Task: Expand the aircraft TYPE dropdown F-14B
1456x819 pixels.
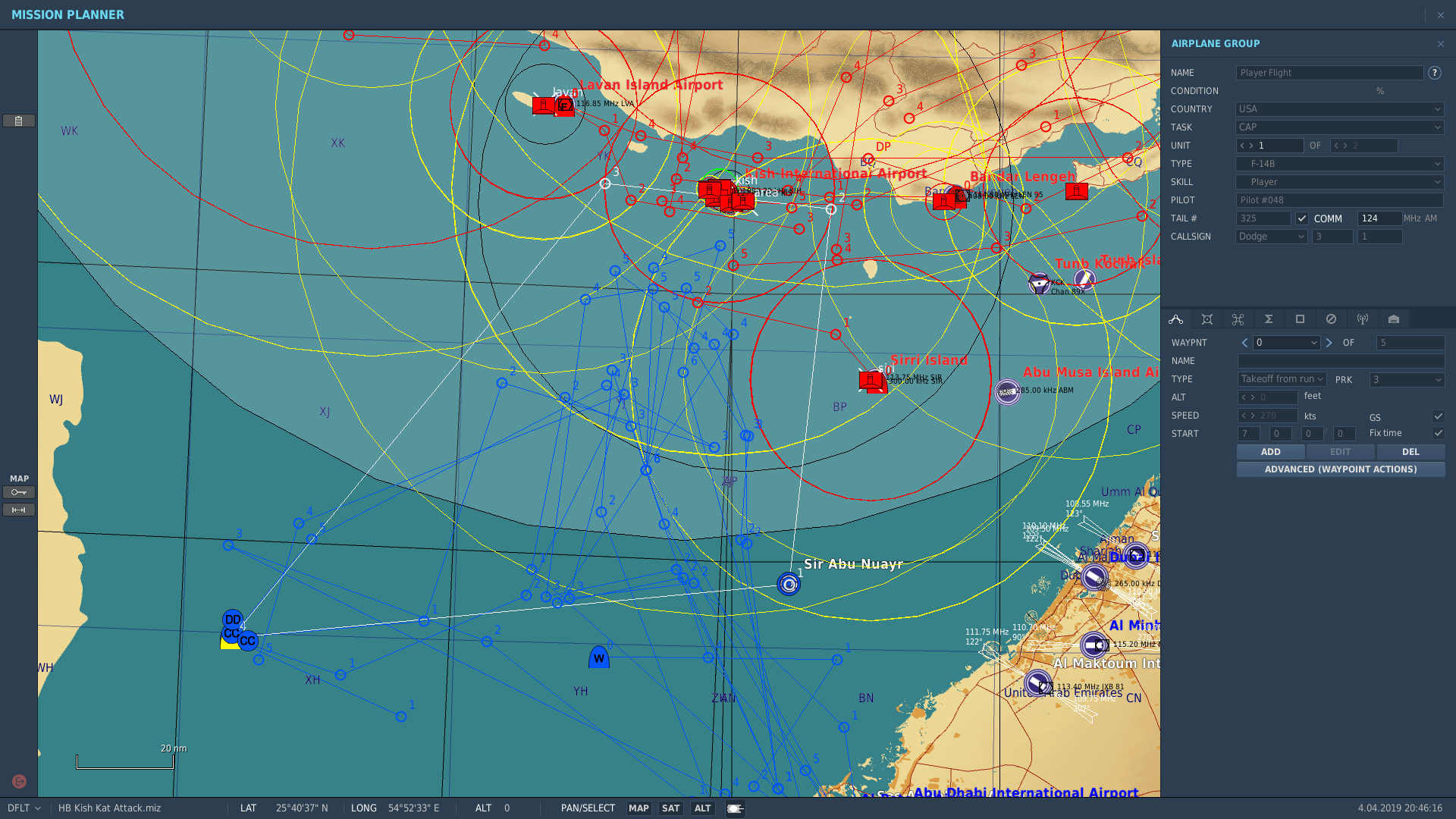Action: click(x=1340, y=164)
